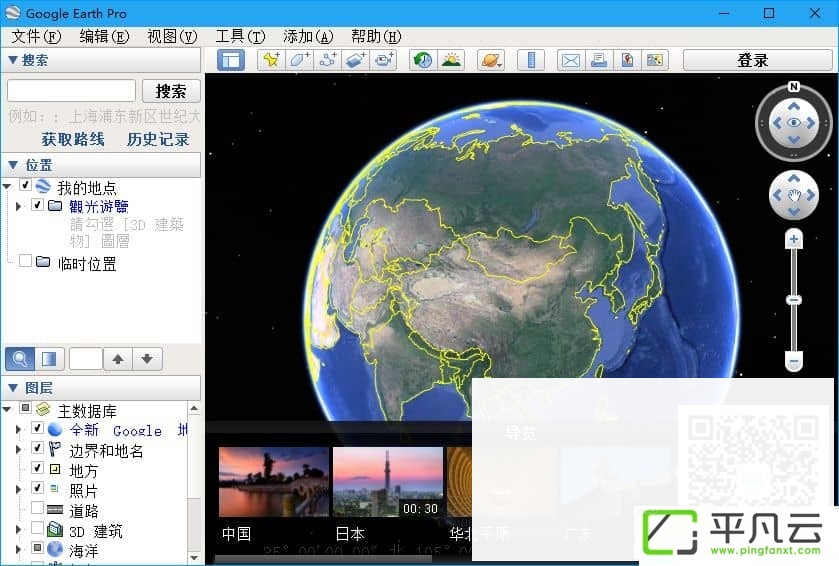Image resolution: width=839 pixels, height=566 pixels.
Task: Click the save image icon
Action: coord(655,60)
